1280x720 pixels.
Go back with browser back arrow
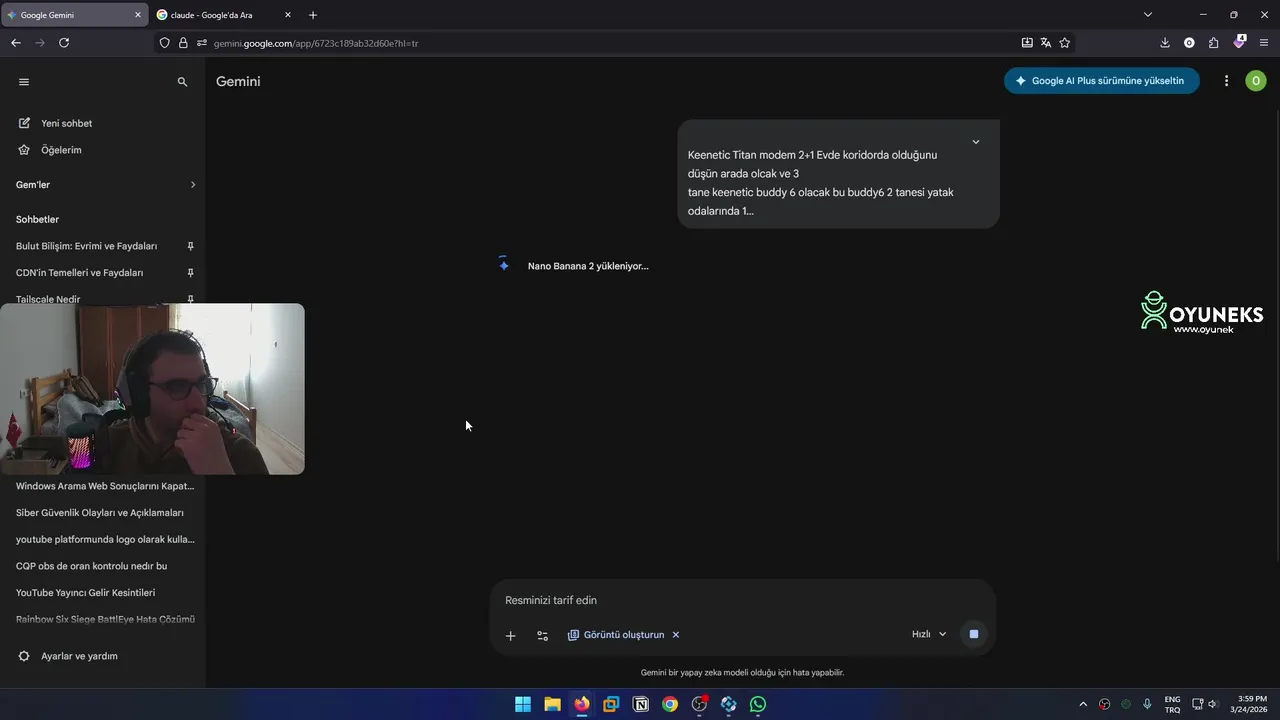[16, 43]
